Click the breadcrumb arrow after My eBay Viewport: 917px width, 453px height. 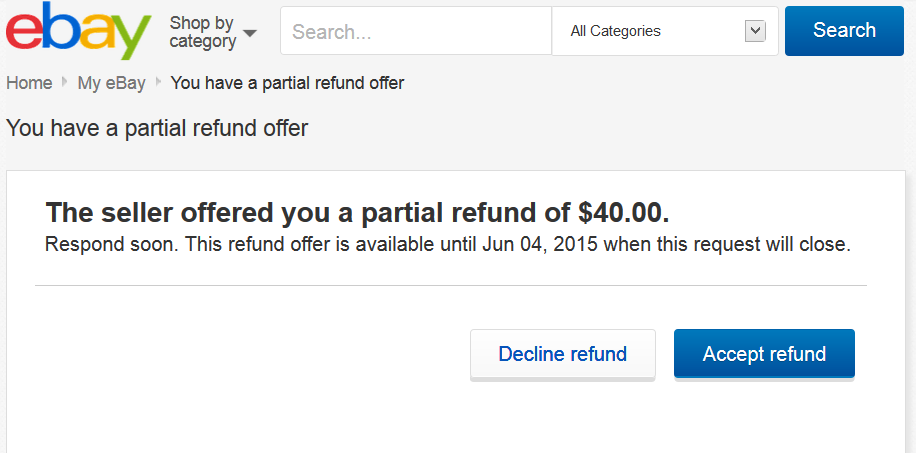158,82
